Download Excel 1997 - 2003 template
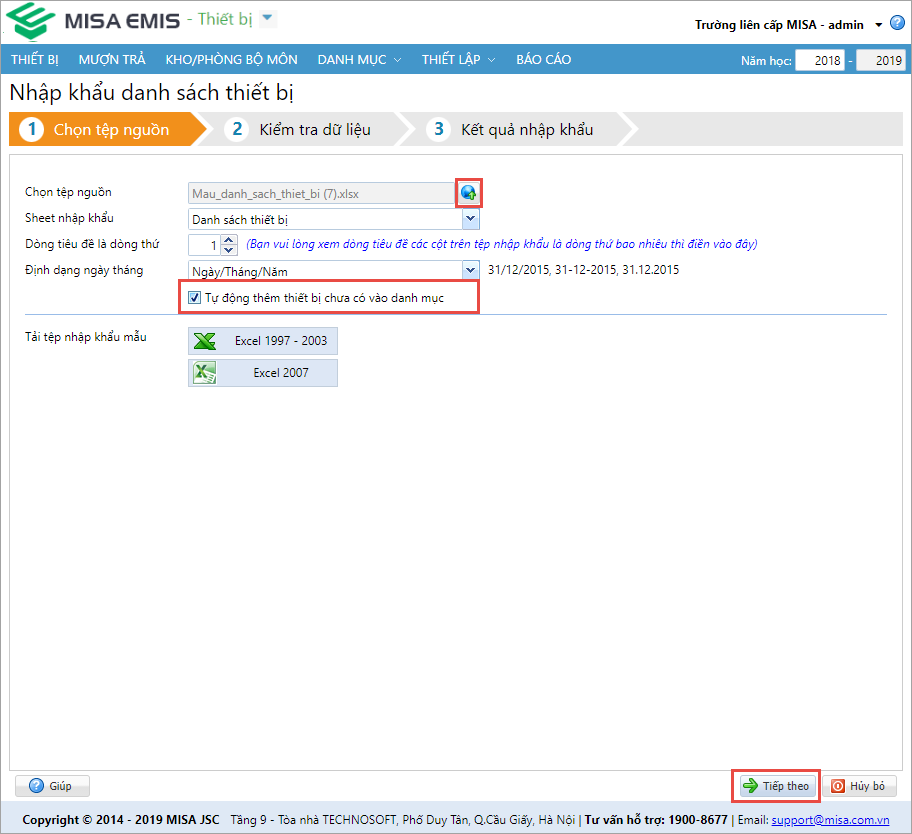The width and height of the screenshot is (912, 834). [x=263, y=341]
